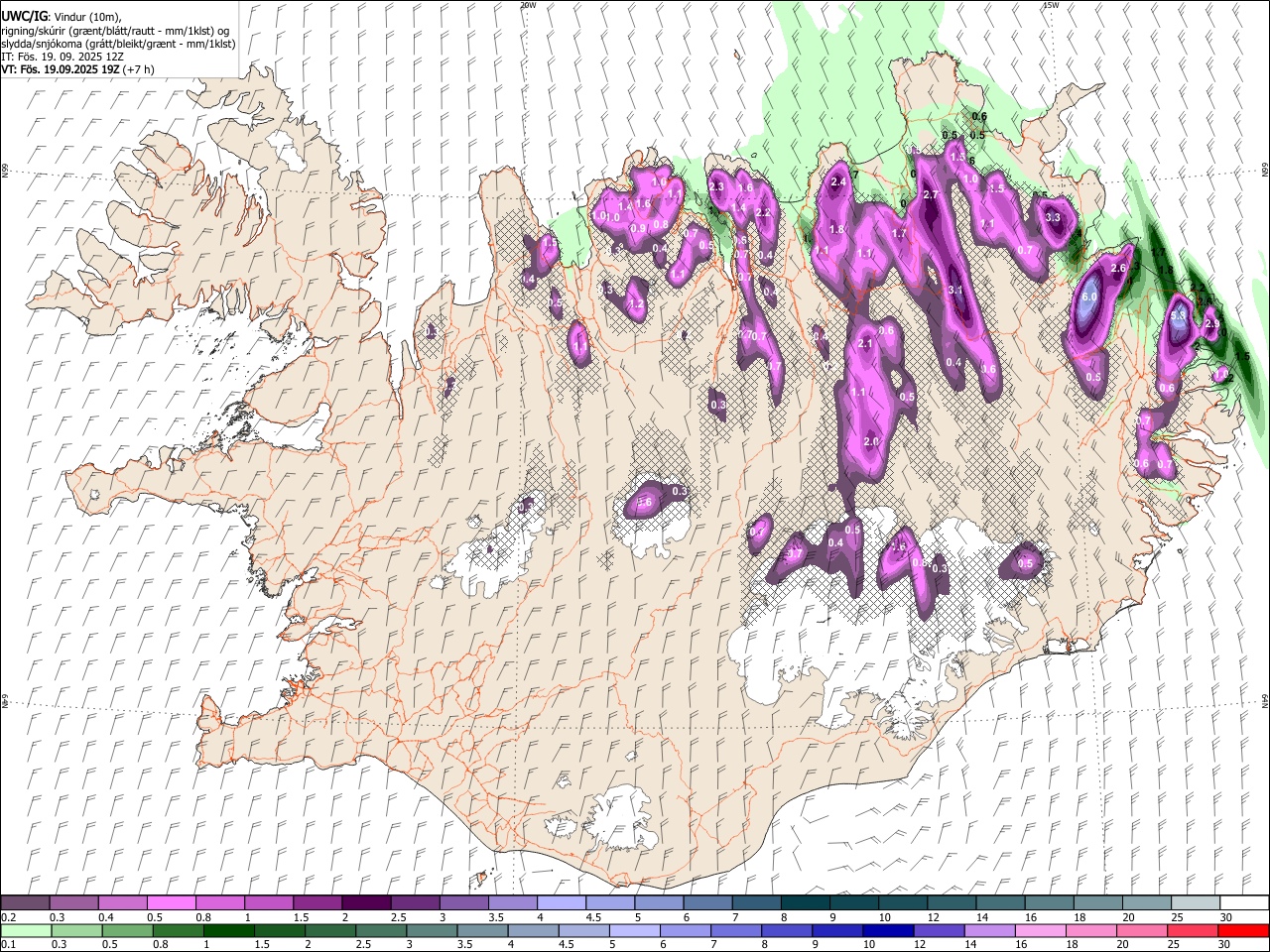1270x952 pixels.
Task: Select the bright red final rain legend swatch
Action: (x=1243, y=931)
